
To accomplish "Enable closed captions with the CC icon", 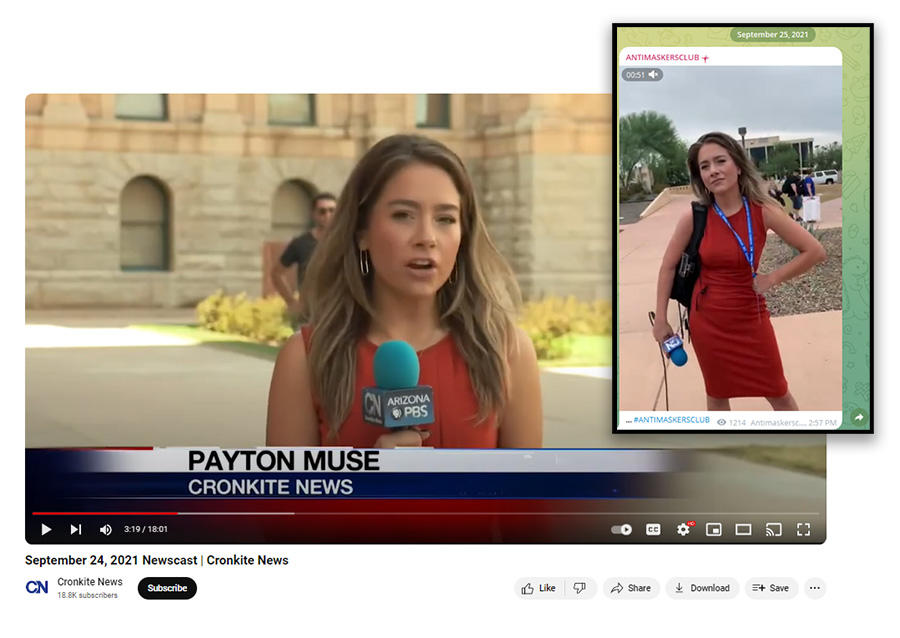I will [653, 530].
